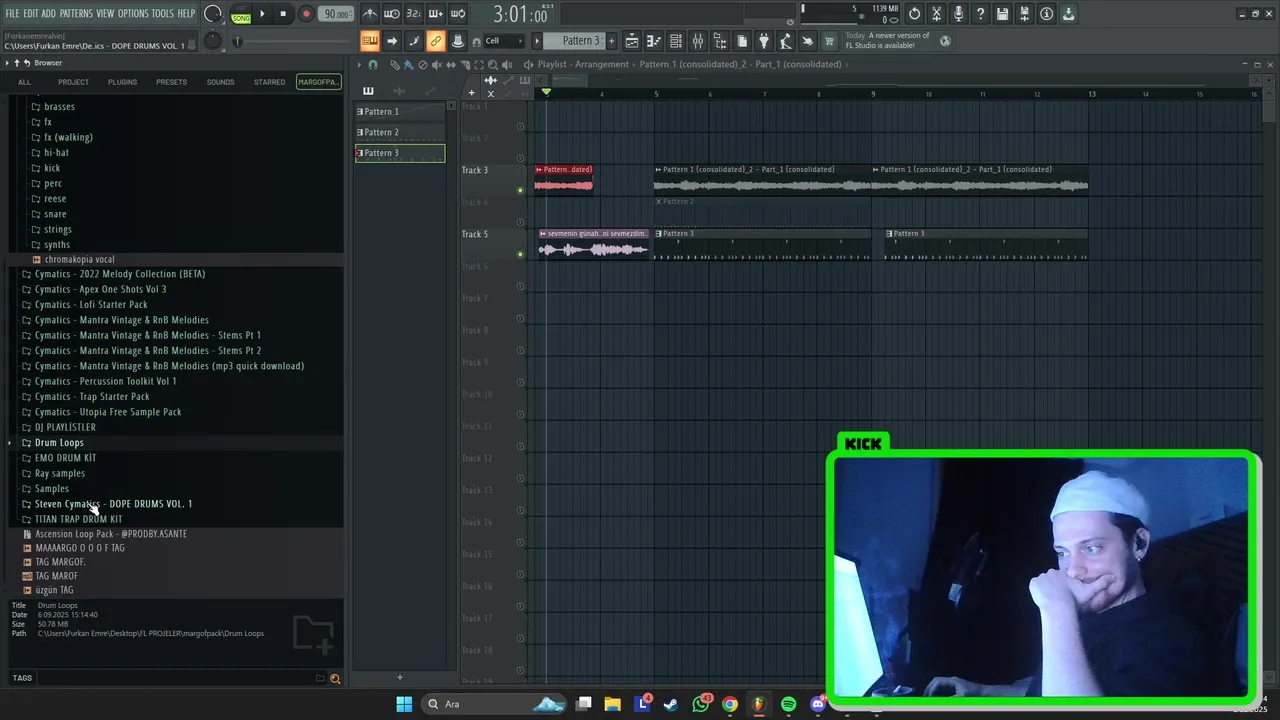Click the green download updates icon

(x=1068, y=14)
